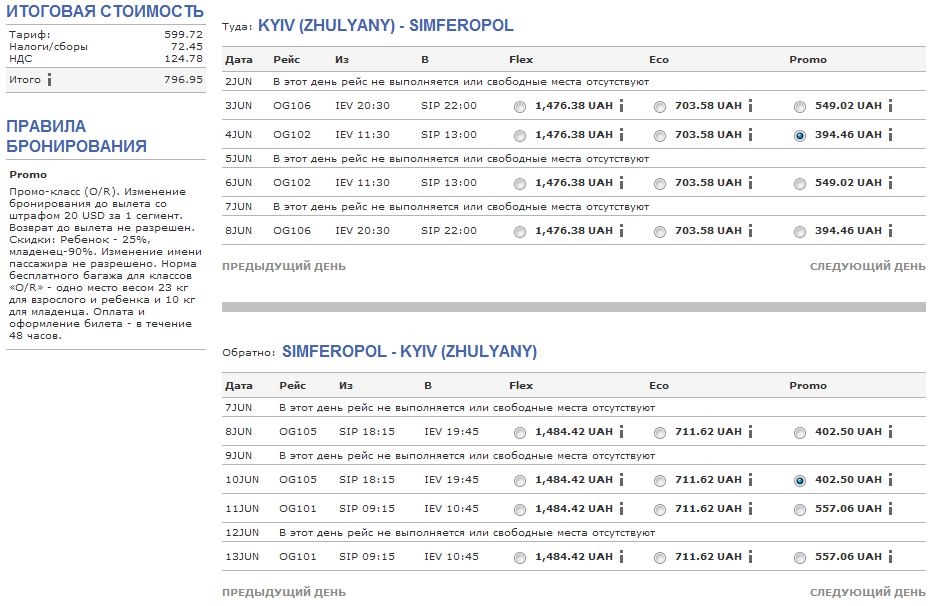Open info icon for return 8JUN Eco 711.62 UAH
The height and width of the screenshot is (606, 935).
[750, 431]
